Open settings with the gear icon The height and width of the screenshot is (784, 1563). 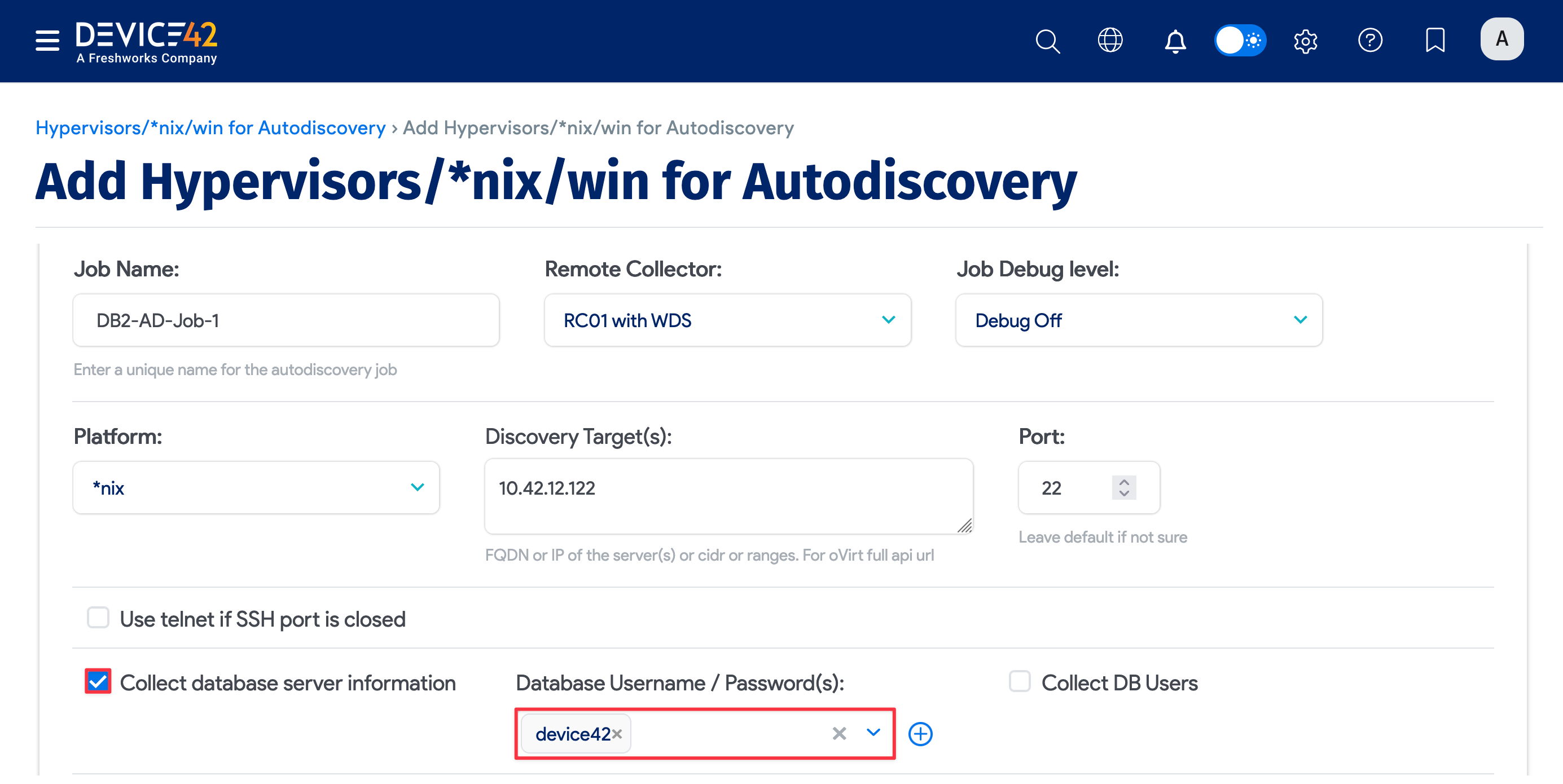(1306, 41)
